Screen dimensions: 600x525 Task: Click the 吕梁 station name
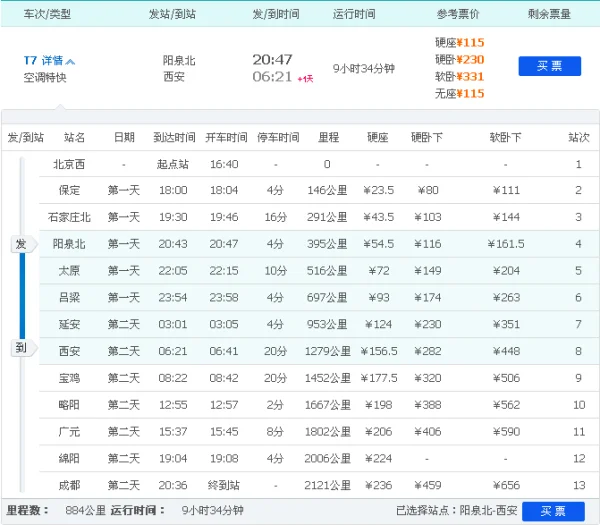(x=69, y=298)
